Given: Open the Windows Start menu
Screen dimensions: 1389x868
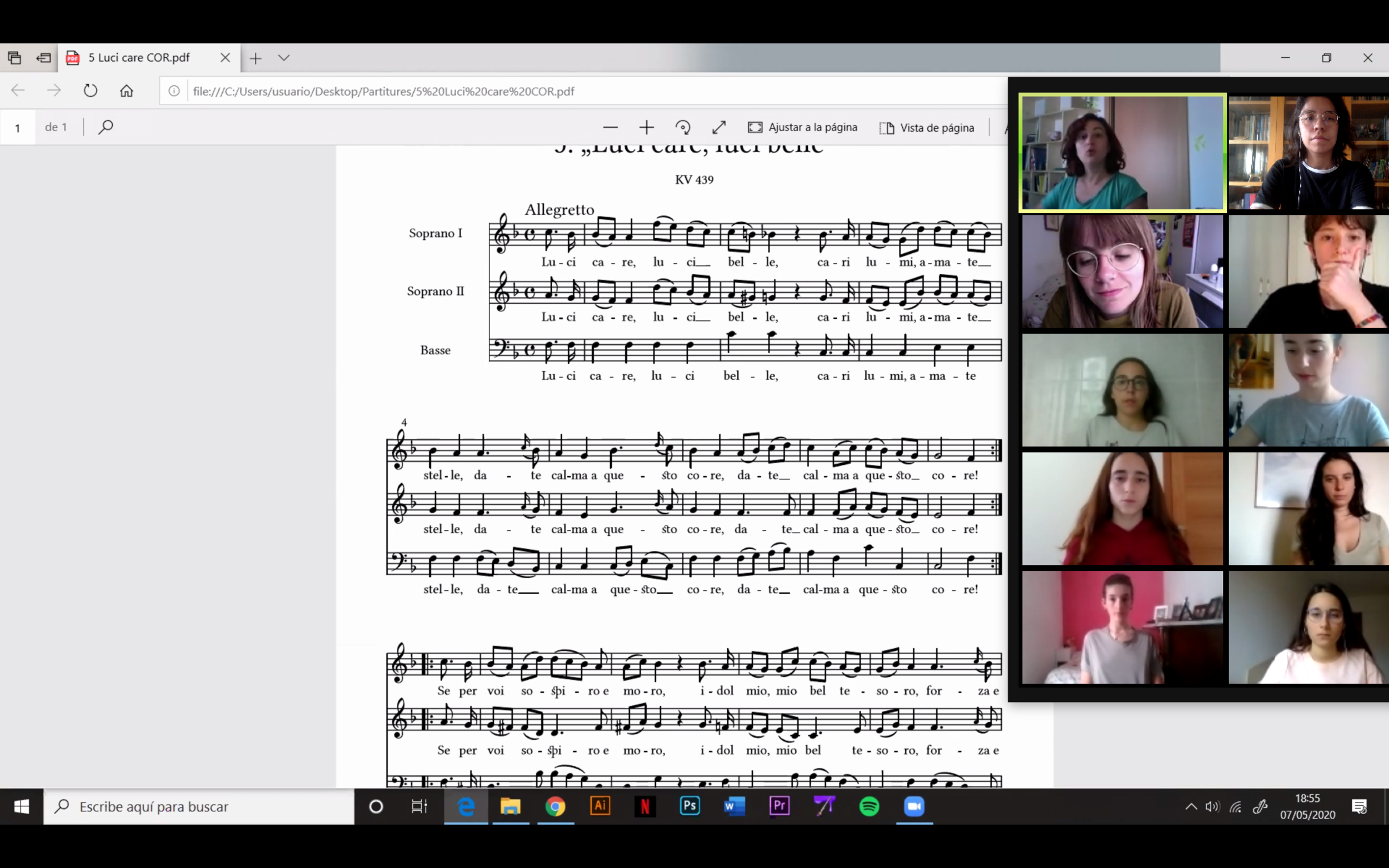Looking at the screenshot, I should [21, 806].
